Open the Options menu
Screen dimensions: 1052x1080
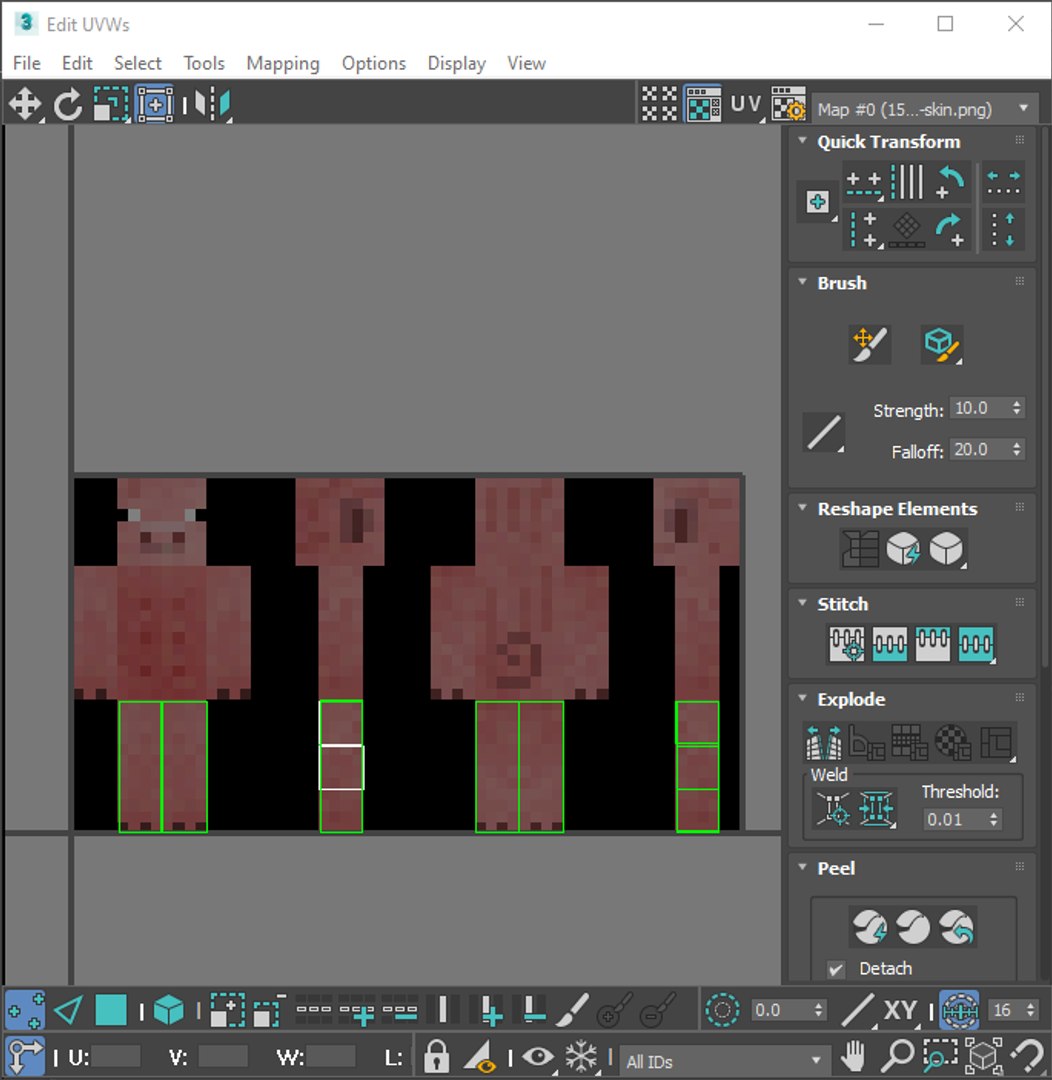pos(374,63)
